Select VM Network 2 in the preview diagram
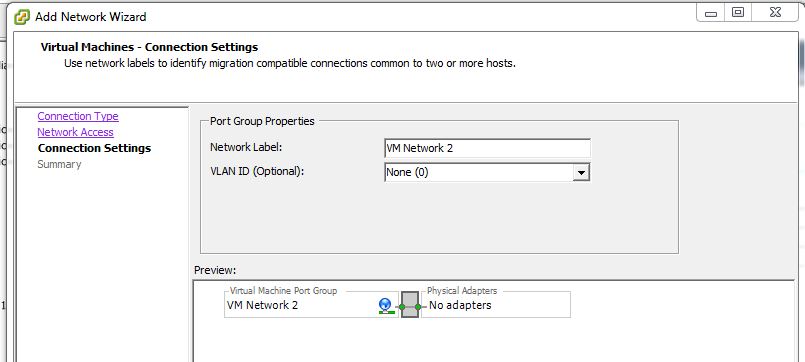Viewport: 805px width, 362px height. pyautogui.click(x=262, y=305)
